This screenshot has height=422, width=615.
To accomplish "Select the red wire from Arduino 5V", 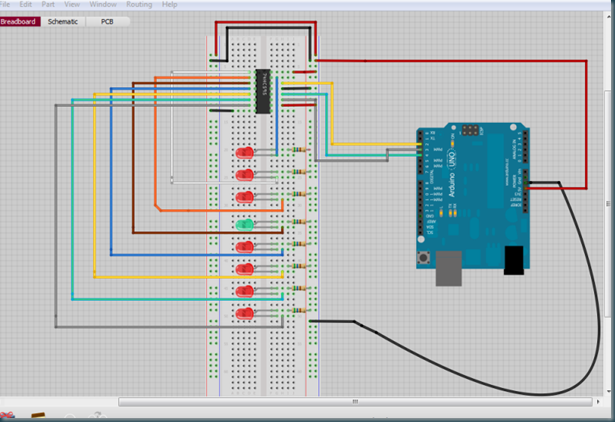I will [586, 126].
